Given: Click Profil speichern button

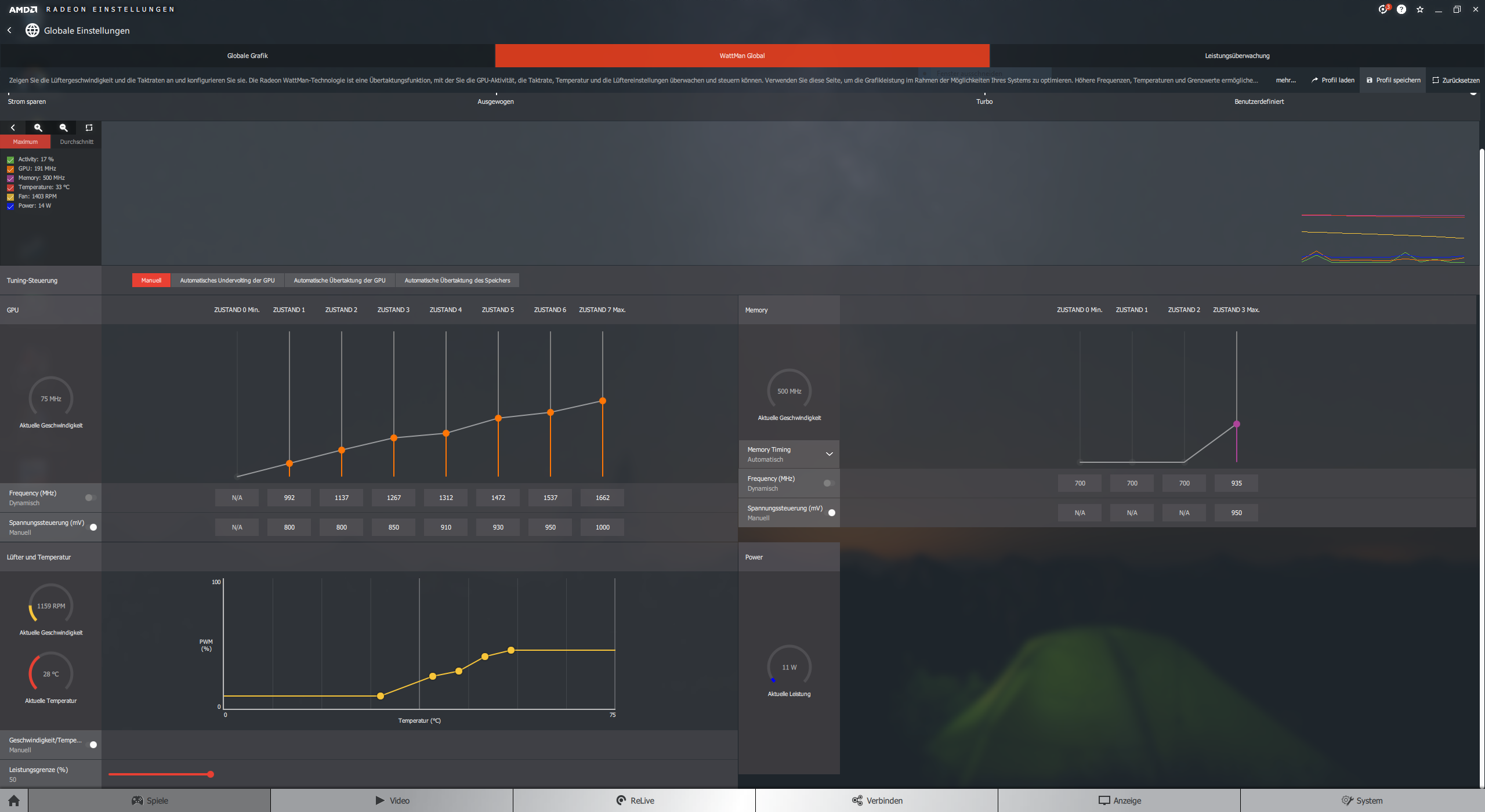Looking at the screenshot, I should tap(1393, 80).
